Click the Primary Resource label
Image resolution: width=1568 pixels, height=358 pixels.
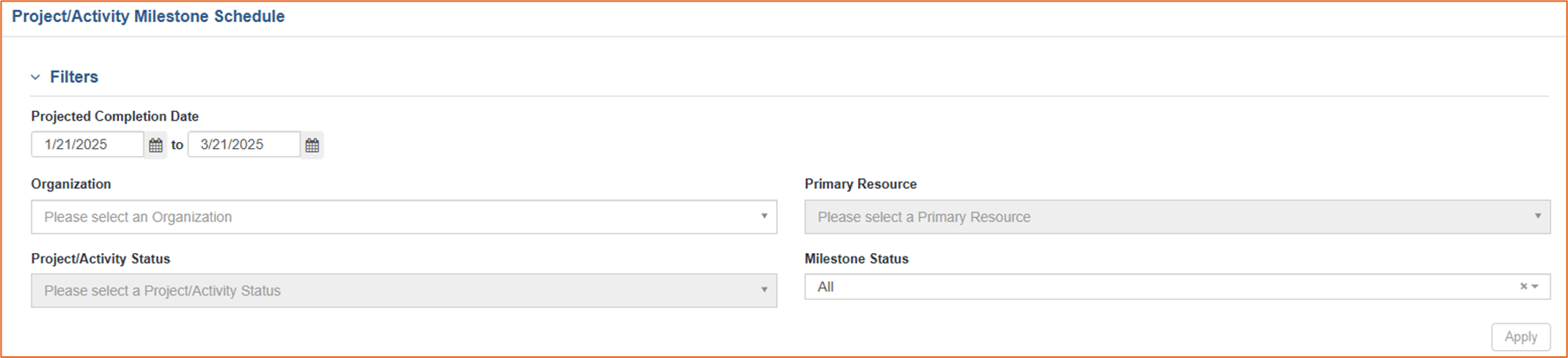tap(861, 184)
